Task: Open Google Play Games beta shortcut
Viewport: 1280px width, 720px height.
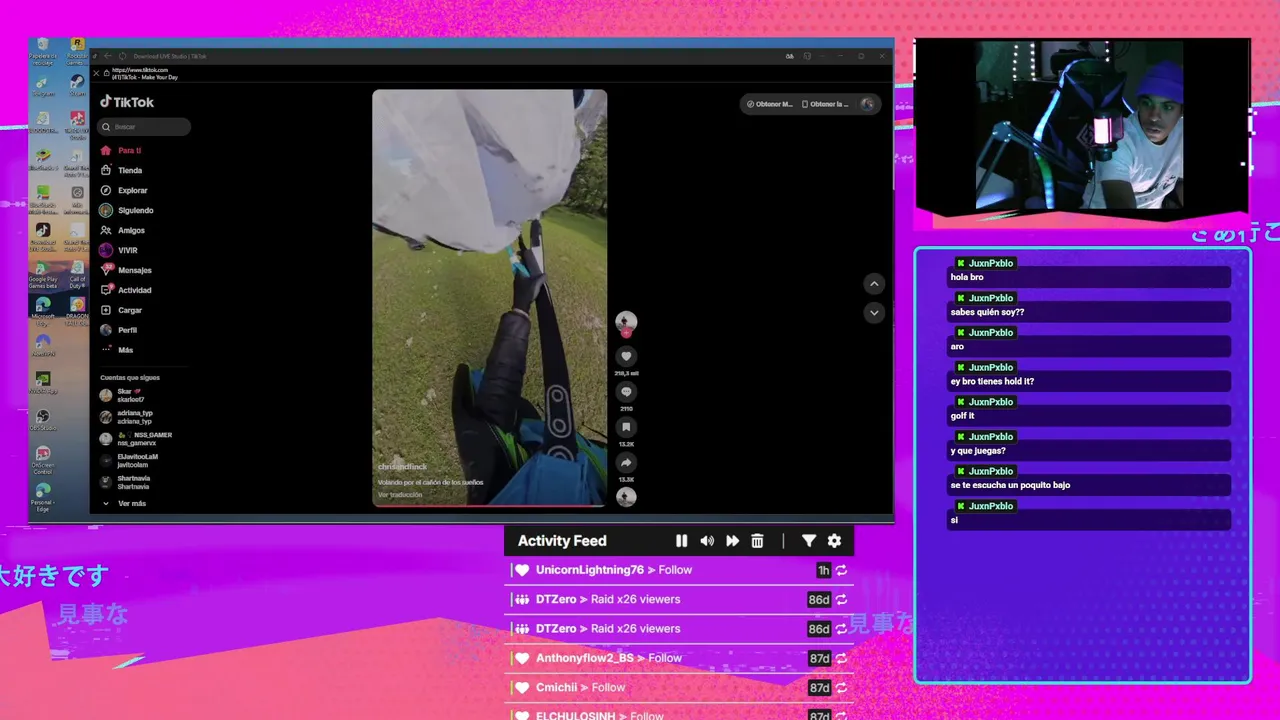Action: pyautogui.click(x=42, y=273)
